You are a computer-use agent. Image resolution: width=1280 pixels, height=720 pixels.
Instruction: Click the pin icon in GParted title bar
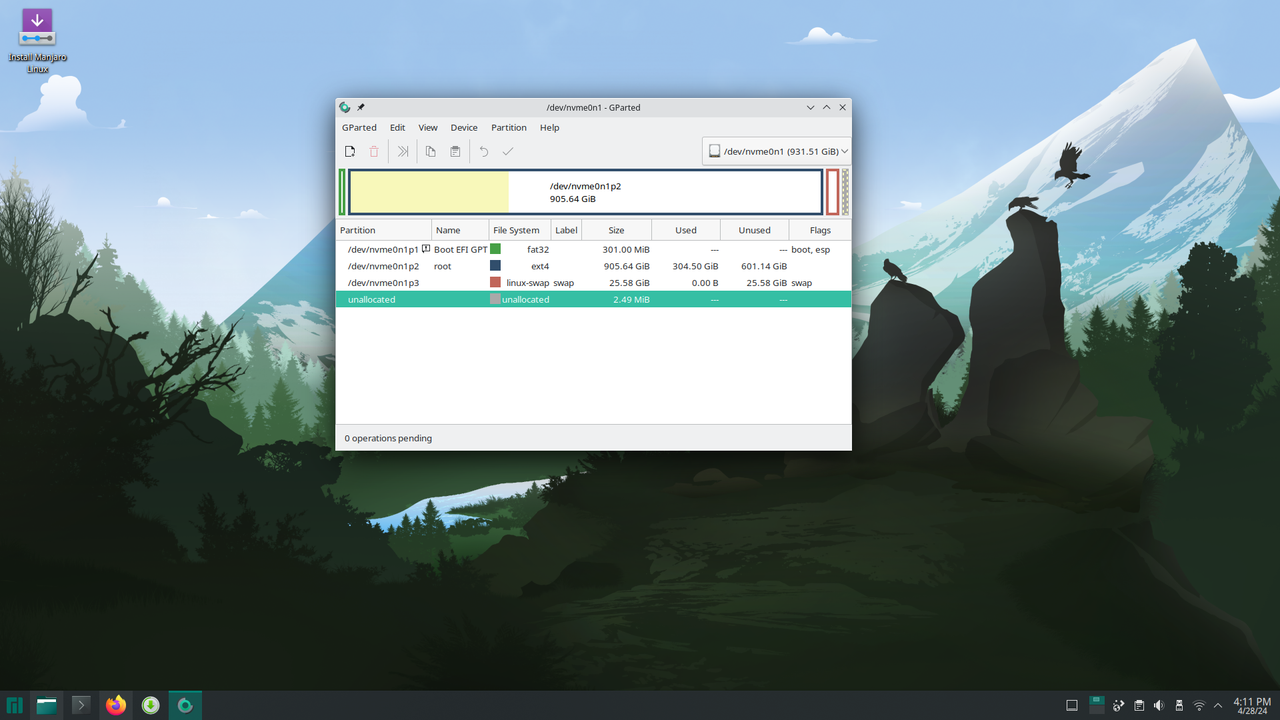(361, 107)
